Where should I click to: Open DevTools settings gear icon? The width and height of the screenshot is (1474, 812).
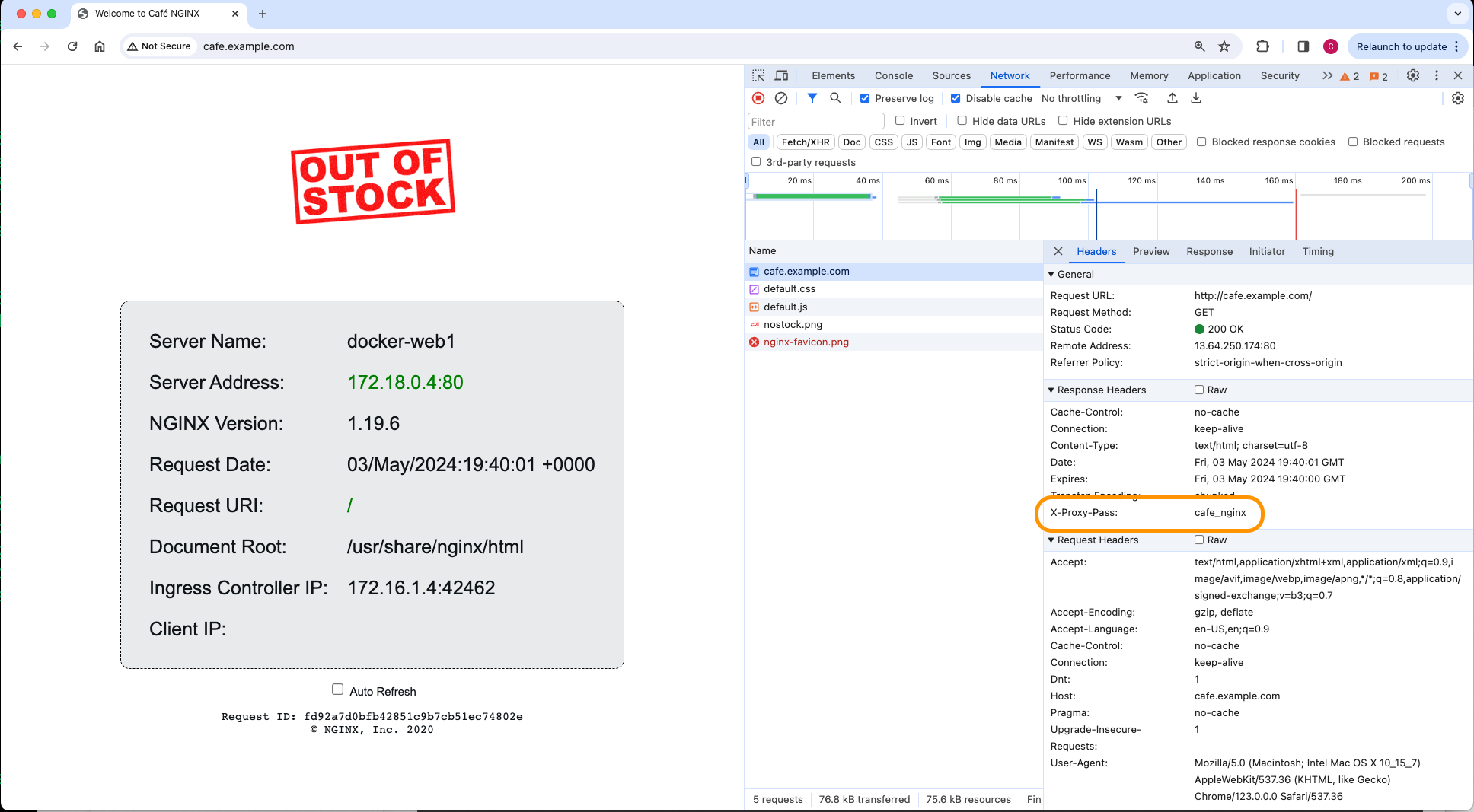coord(1413,75)
